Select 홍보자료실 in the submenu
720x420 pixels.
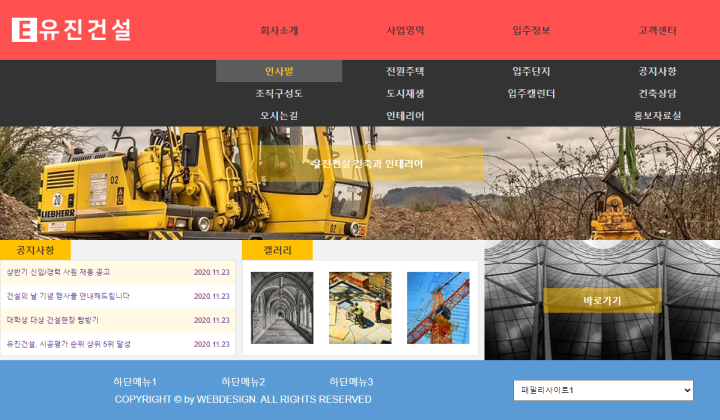coord(657,115)
